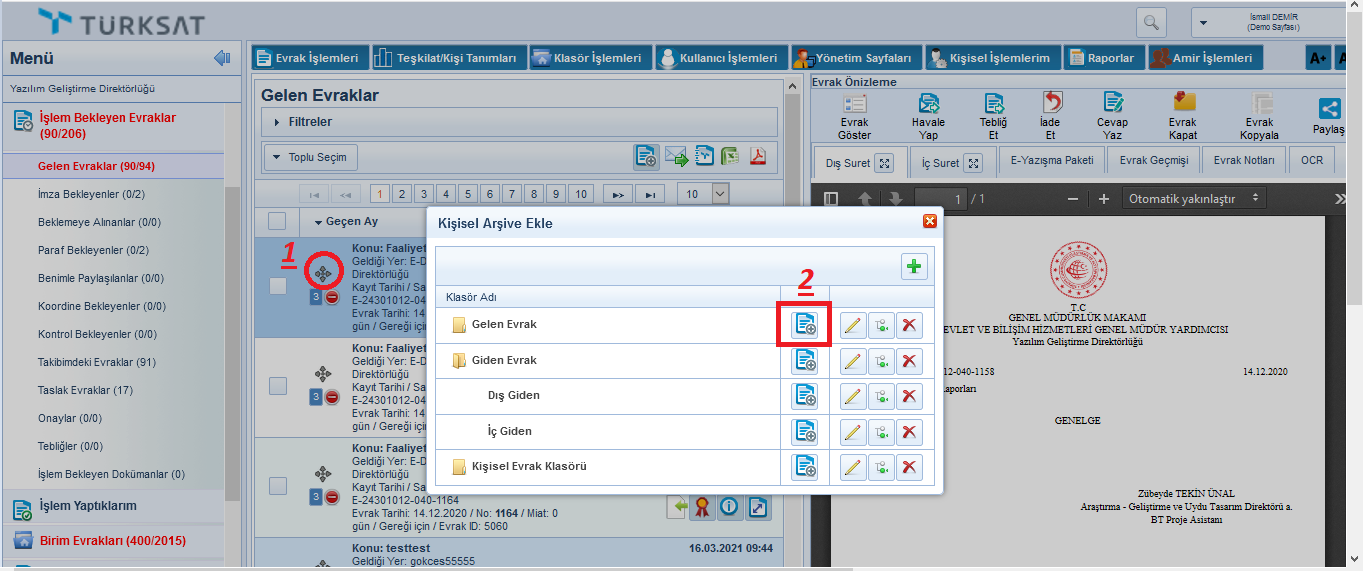Toggle the select-all checkbox in list header

(278, 221)
